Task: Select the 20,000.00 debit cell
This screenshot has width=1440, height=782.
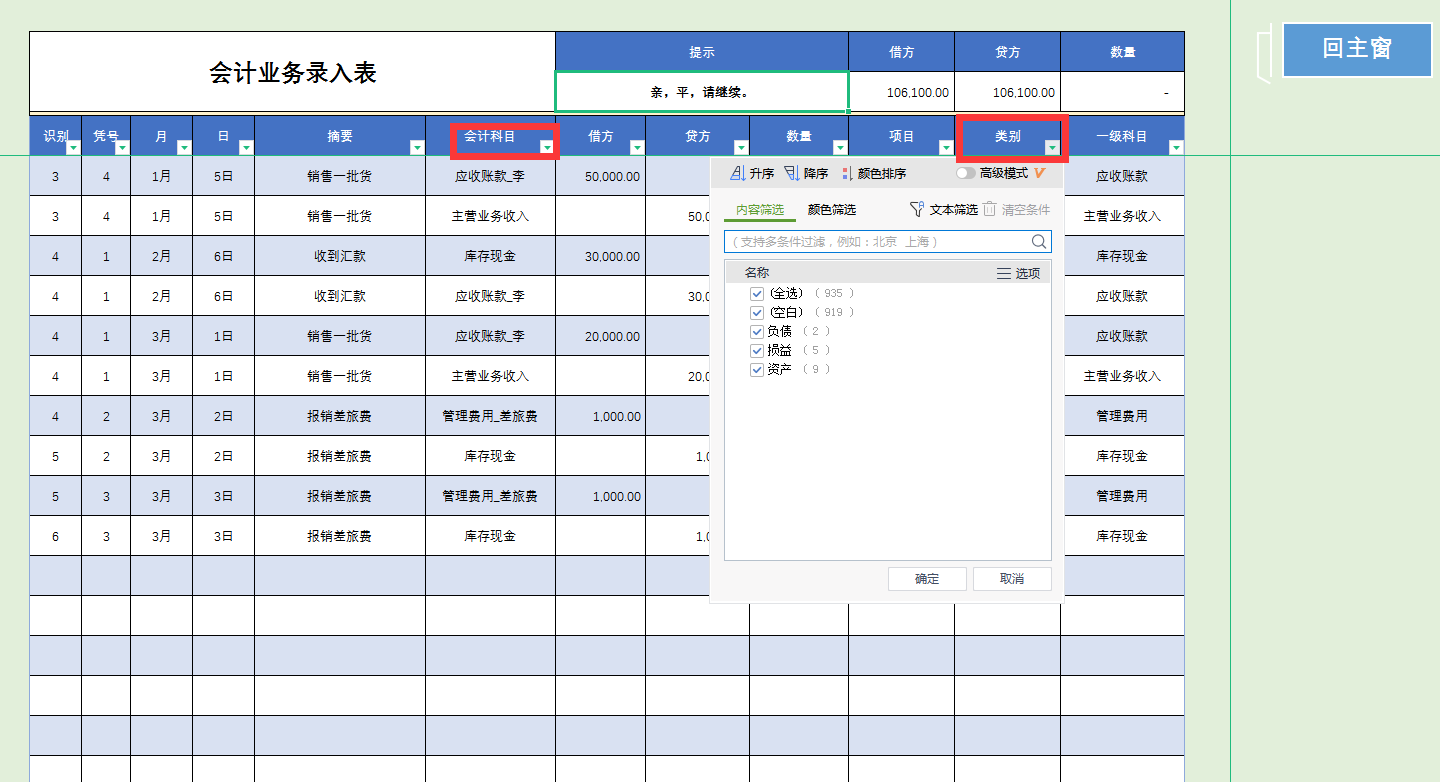Action: 601,336
